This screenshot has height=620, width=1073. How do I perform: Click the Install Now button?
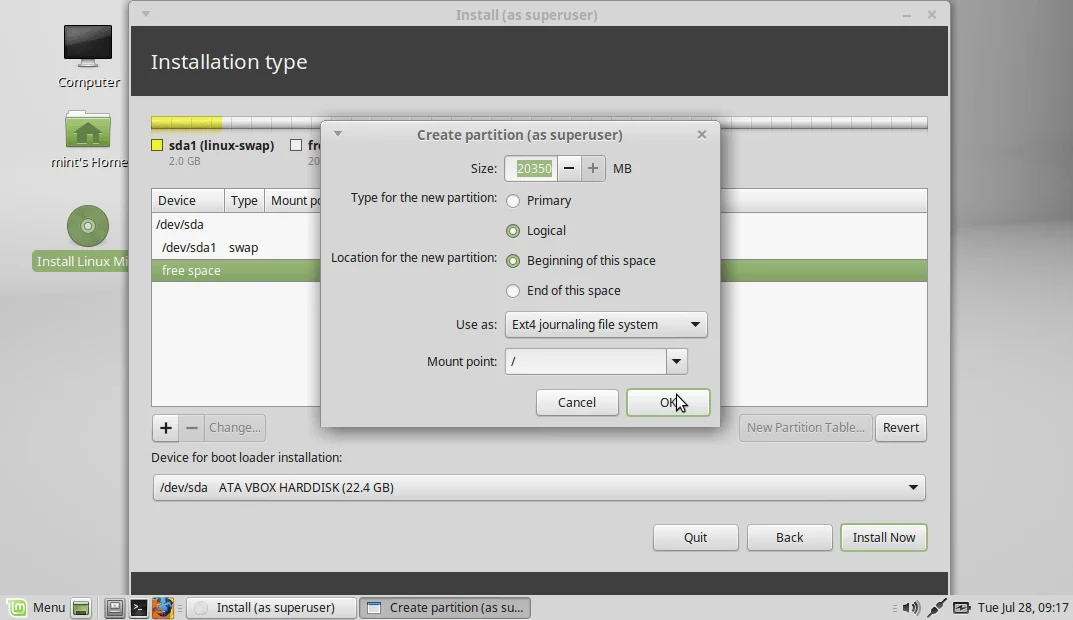click(x=883, y=537)
